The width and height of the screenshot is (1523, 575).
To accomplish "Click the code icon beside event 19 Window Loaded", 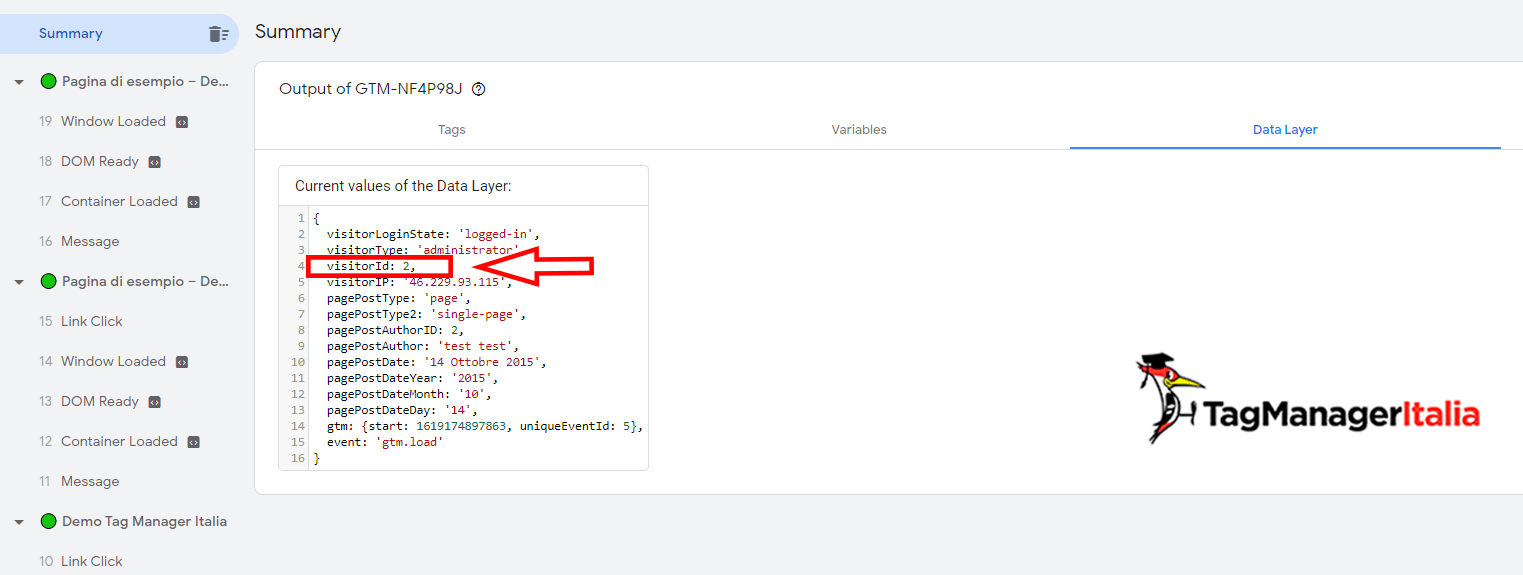I will (182, 122).
